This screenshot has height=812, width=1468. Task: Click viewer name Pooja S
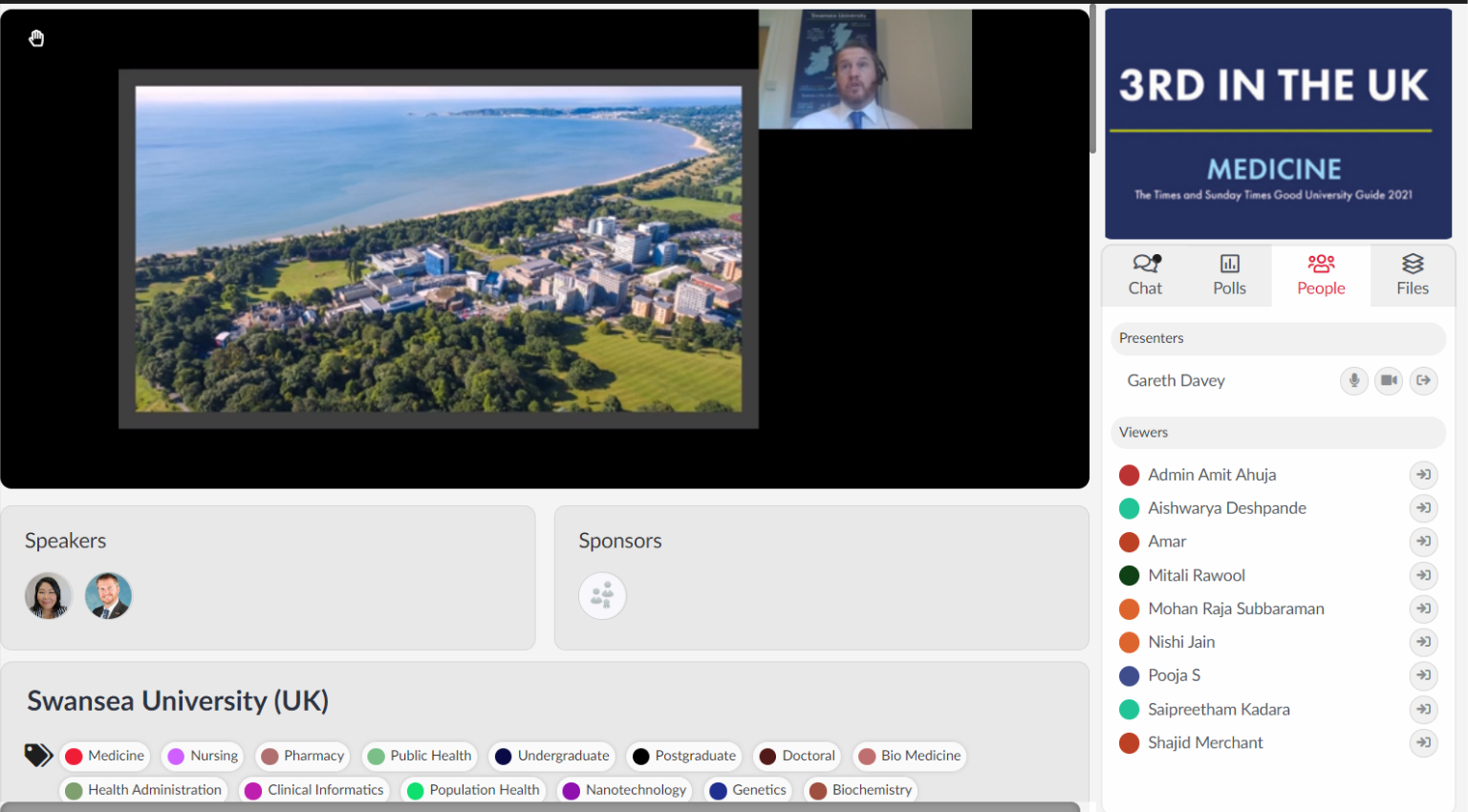pyautogui.click(x=1174, y=675)
